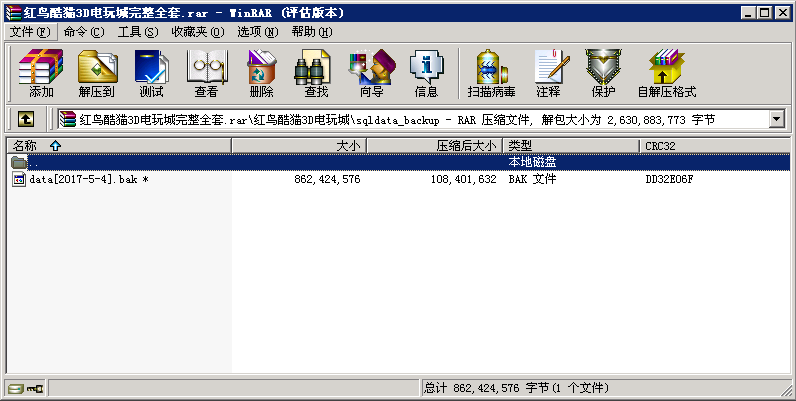Launch the Wizard (向导) tool
This screenshot has height=401, width=796.
point(371,74)
